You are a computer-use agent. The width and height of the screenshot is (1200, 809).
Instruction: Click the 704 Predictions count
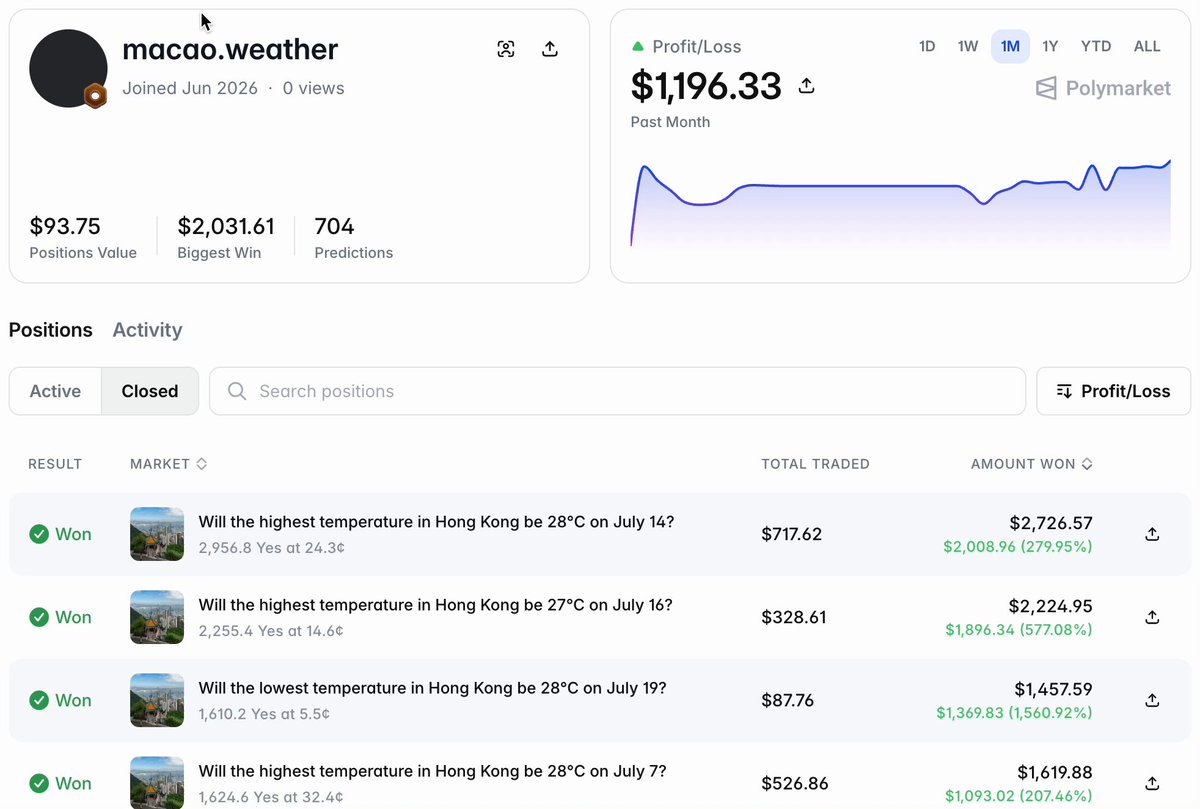(334, 227)
